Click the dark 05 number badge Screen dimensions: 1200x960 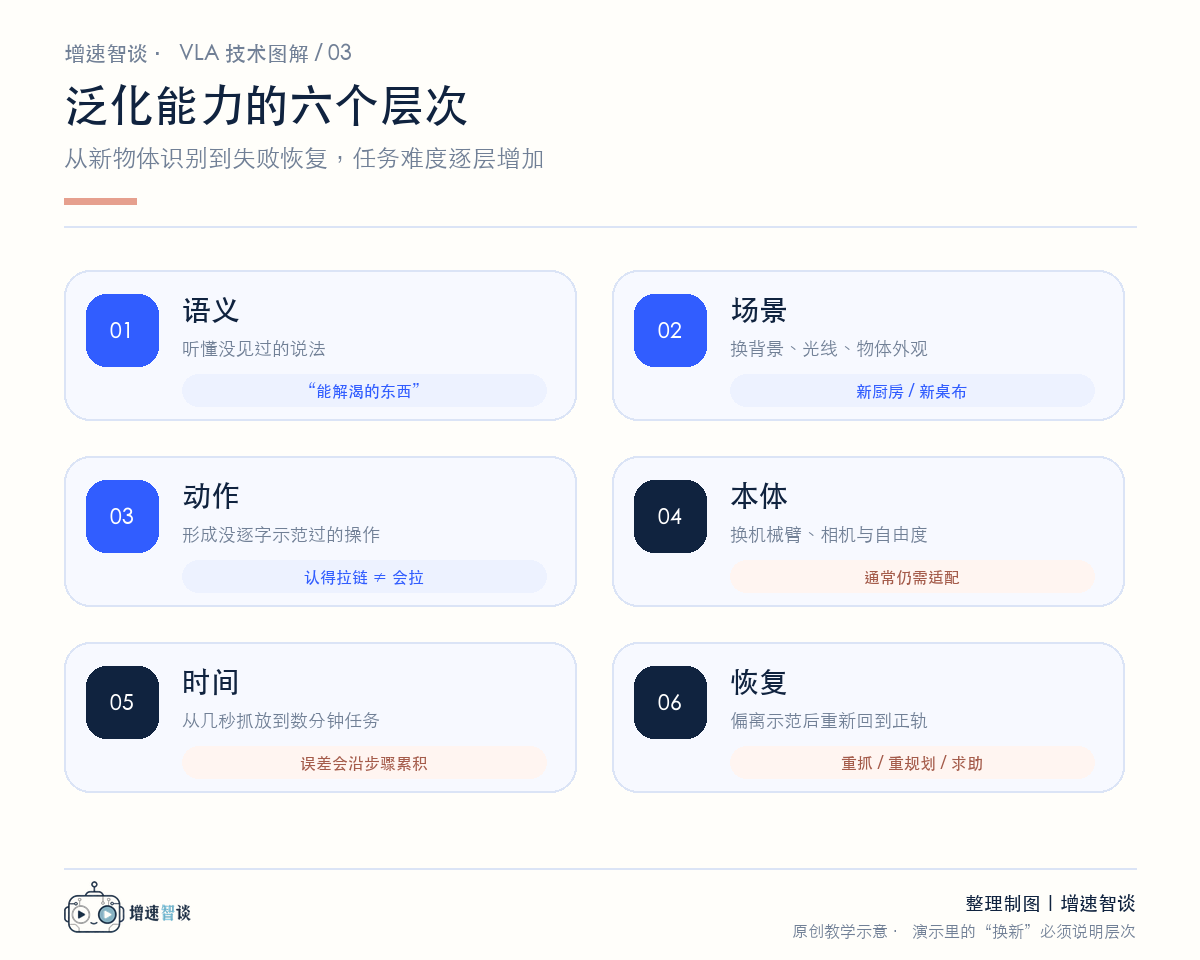(x=122, y=702)
